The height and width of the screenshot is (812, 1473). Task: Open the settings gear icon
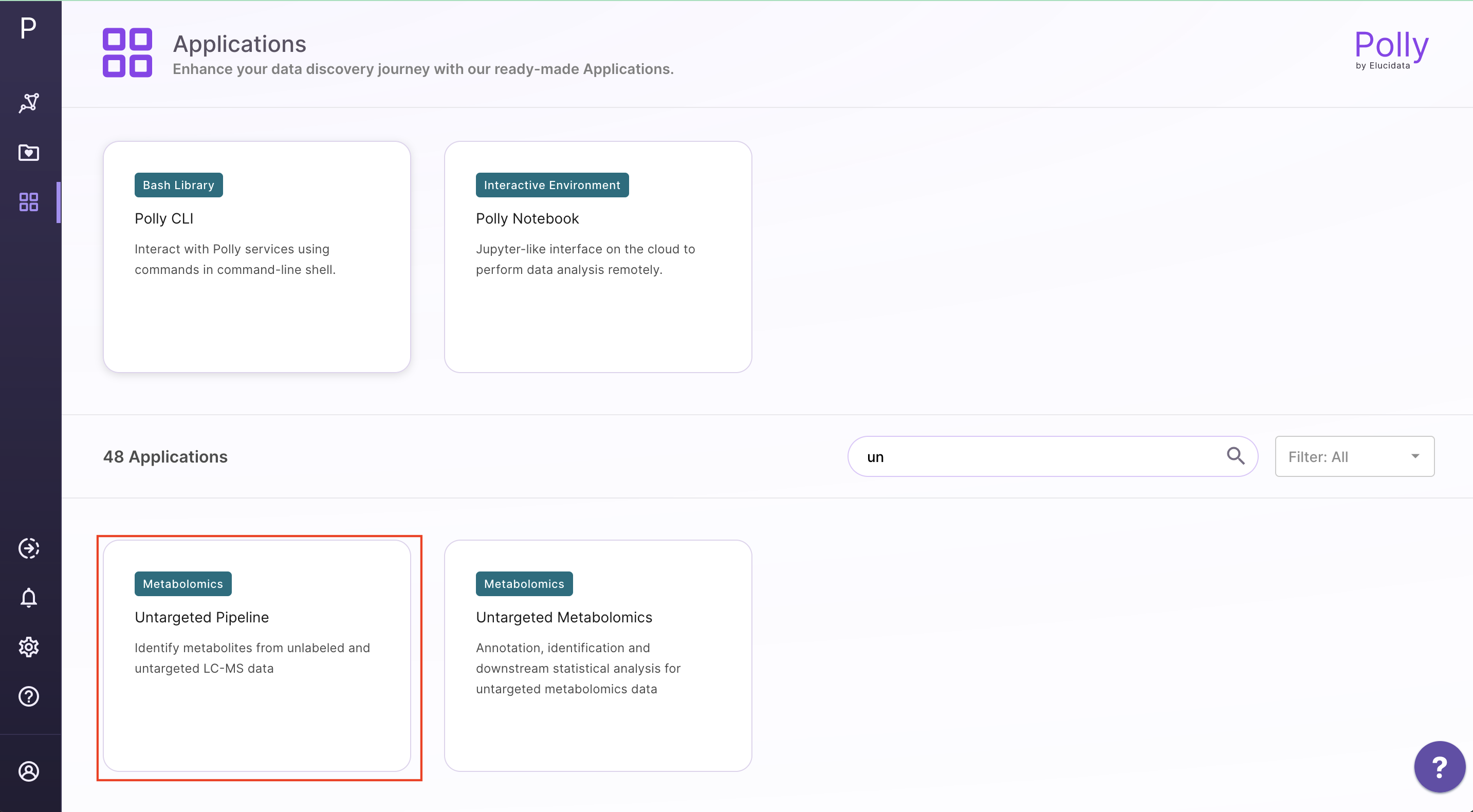pyautogui.click(x=29, y=647)
